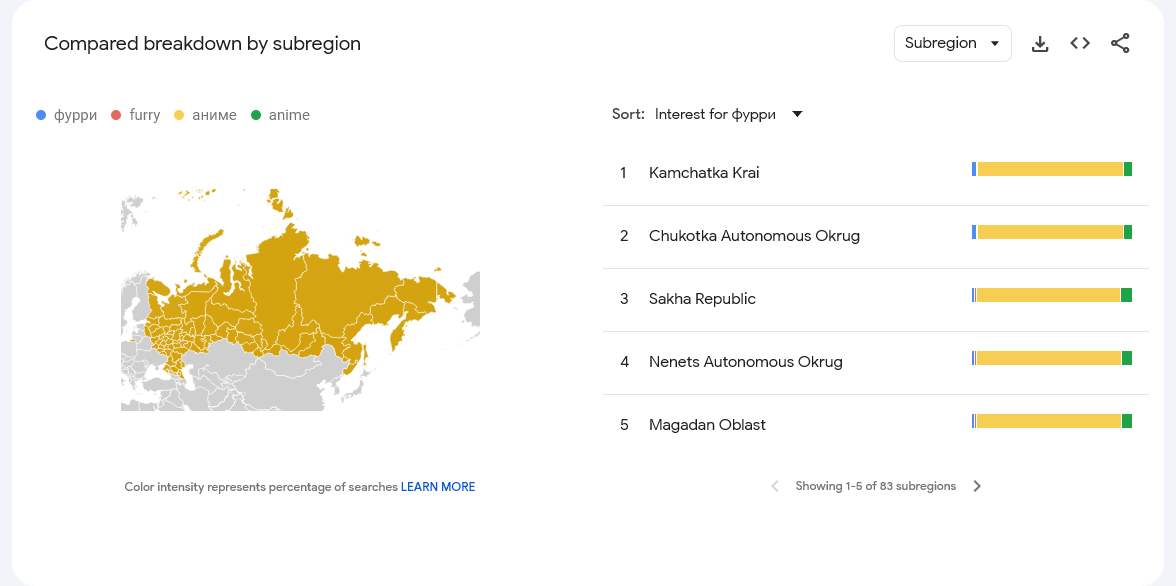Click the sort dropdown arrow

797,114
